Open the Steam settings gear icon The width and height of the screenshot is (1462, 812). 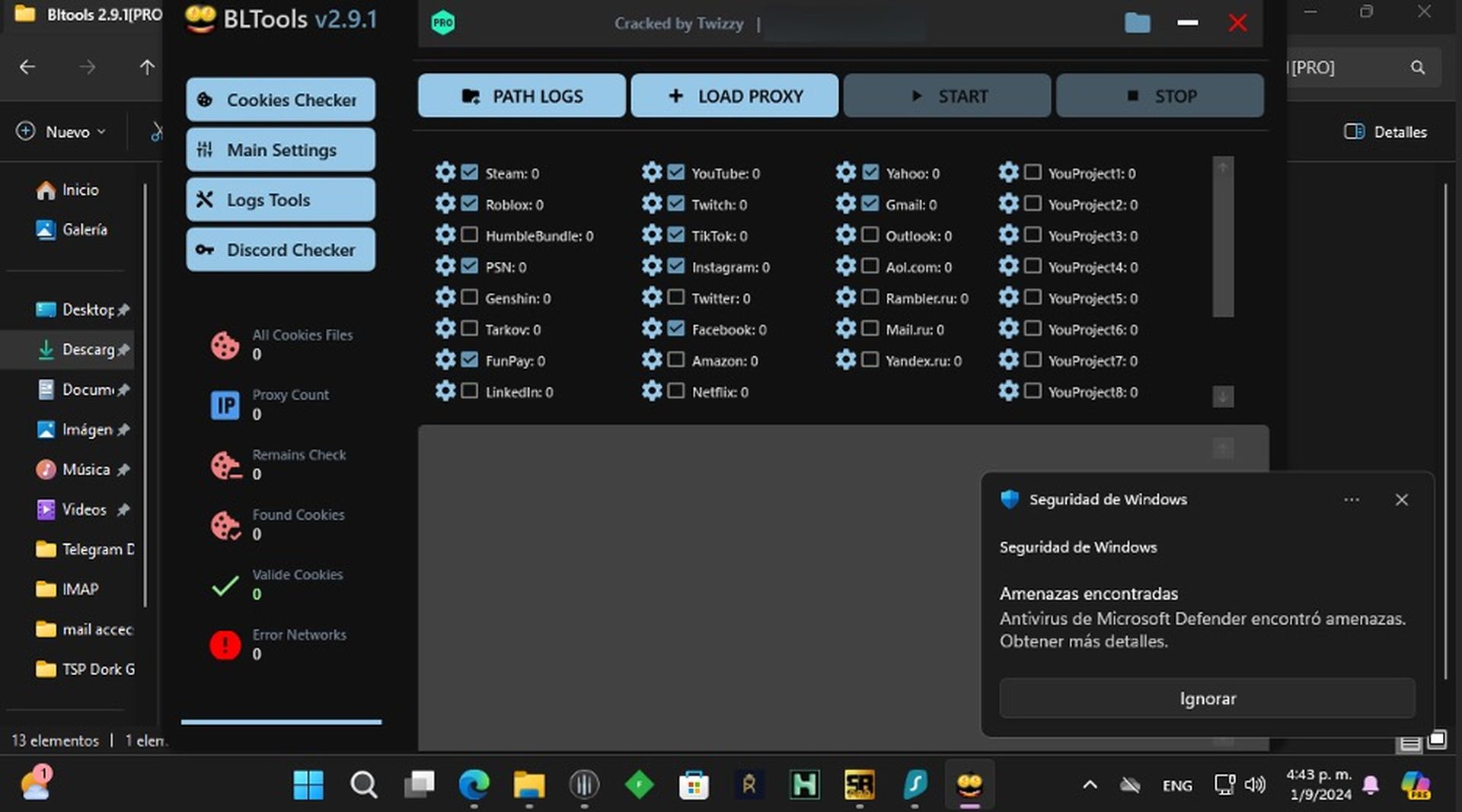click(445, 173)
